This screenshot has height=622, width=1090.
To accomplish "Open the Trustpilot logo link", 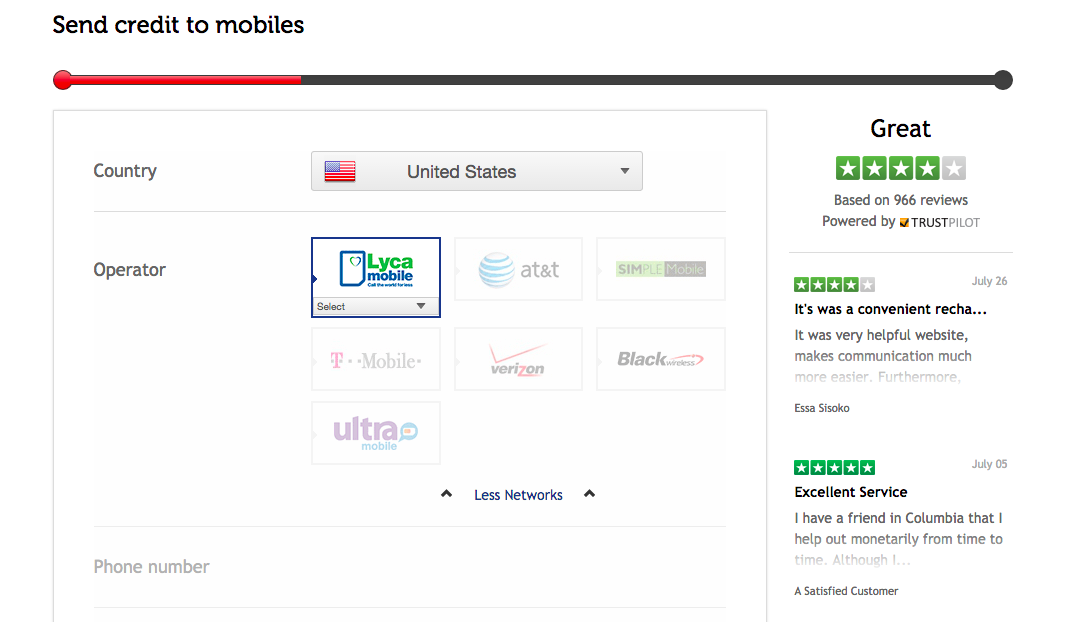I will pyautogui.click(x=939, y=222).
